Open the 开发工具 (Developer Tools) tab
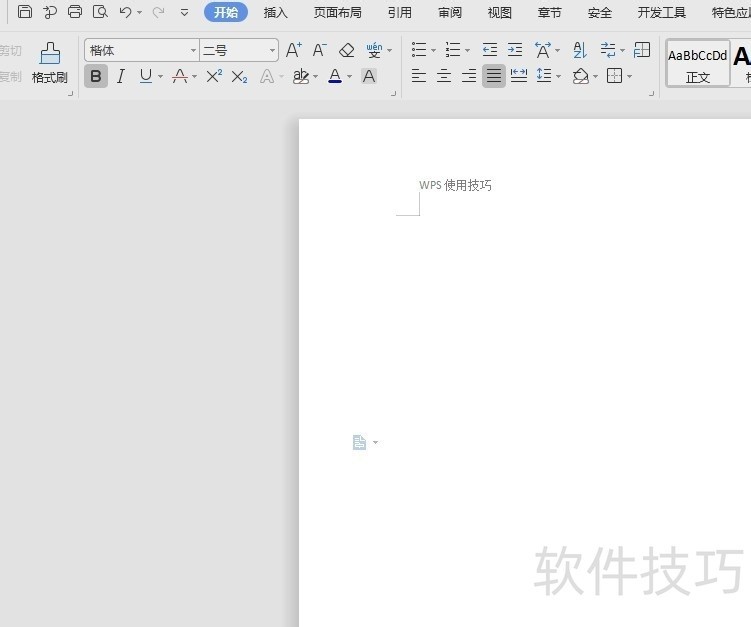This screenshot has width=751, height=627. 662,12
